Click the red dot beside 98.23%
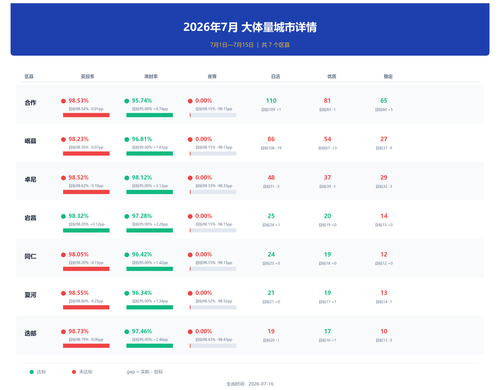Viewport: 500px width, 390px height. click(x=63, y=139)
